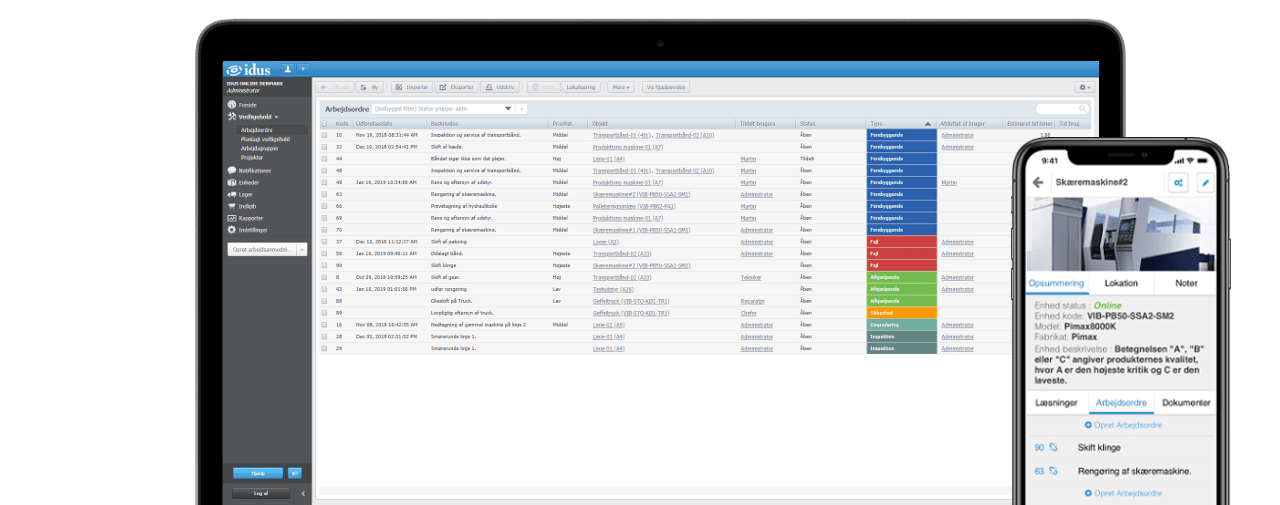Open the More dropdown in toolbar
1280x505 pixels.
tap(621, 87)
